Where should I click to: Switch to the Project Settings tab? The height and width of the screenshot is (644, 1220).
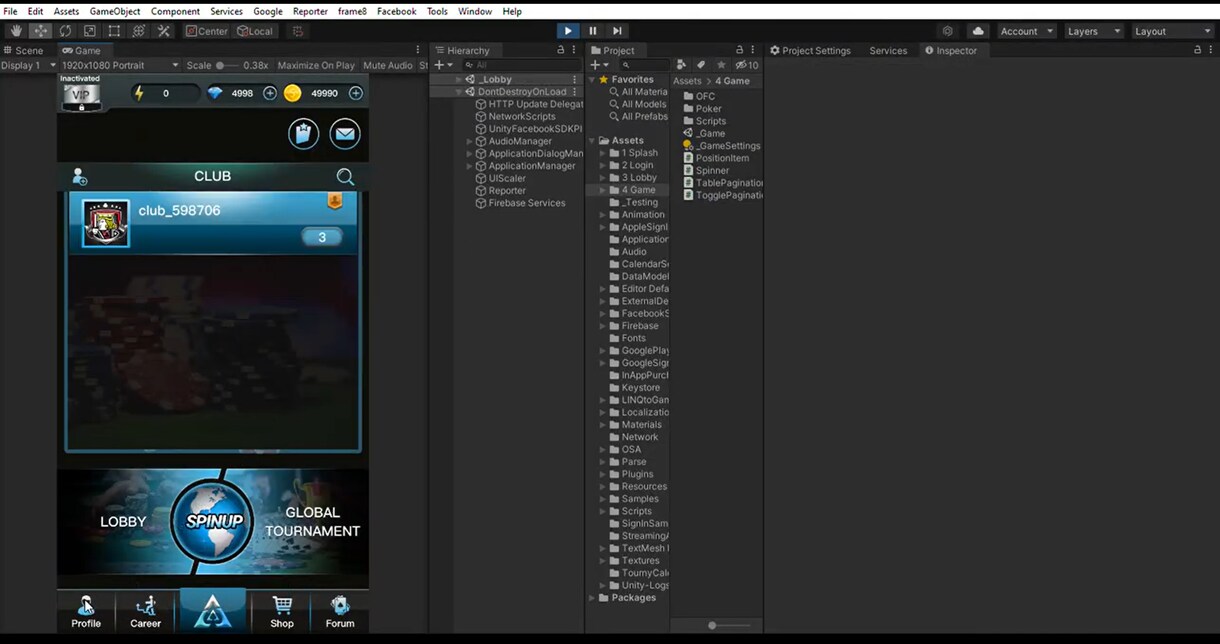point(810,50)
